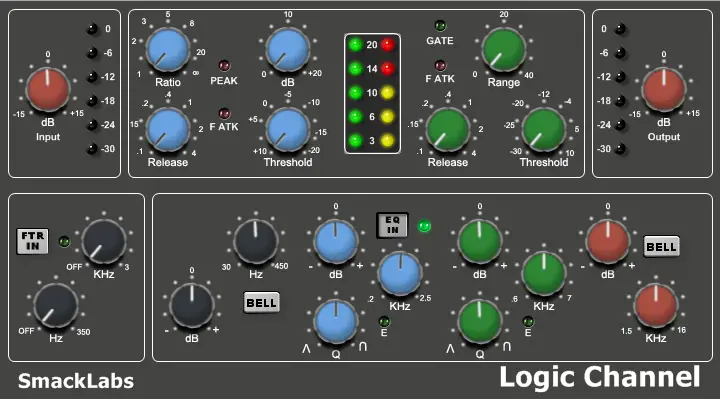Screen dimensions: 720x399
Task: Click the blue compressor Release knob
Action: [168, 130]
